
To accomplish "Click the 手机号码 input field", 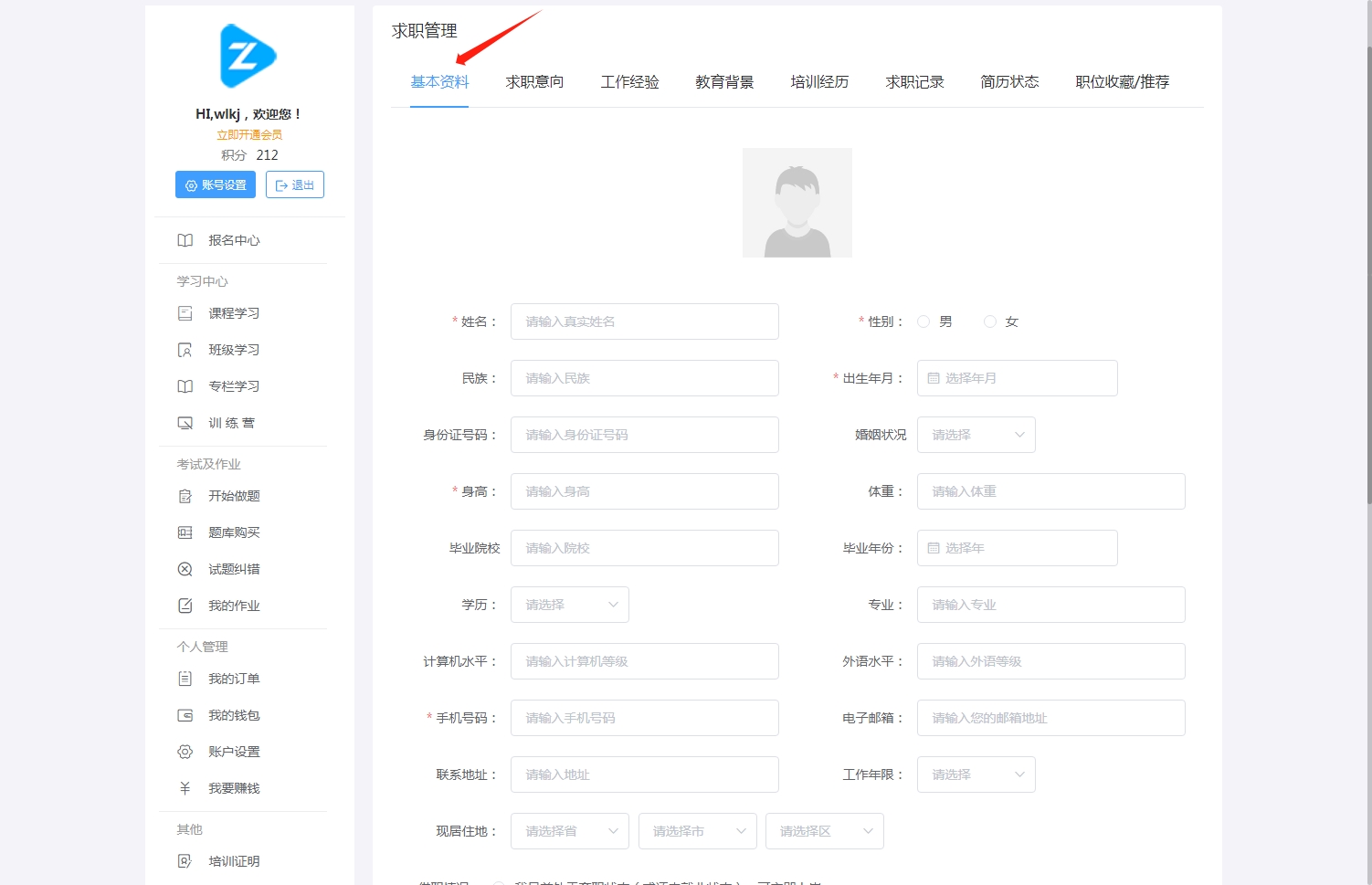I will tap(645, 718).
